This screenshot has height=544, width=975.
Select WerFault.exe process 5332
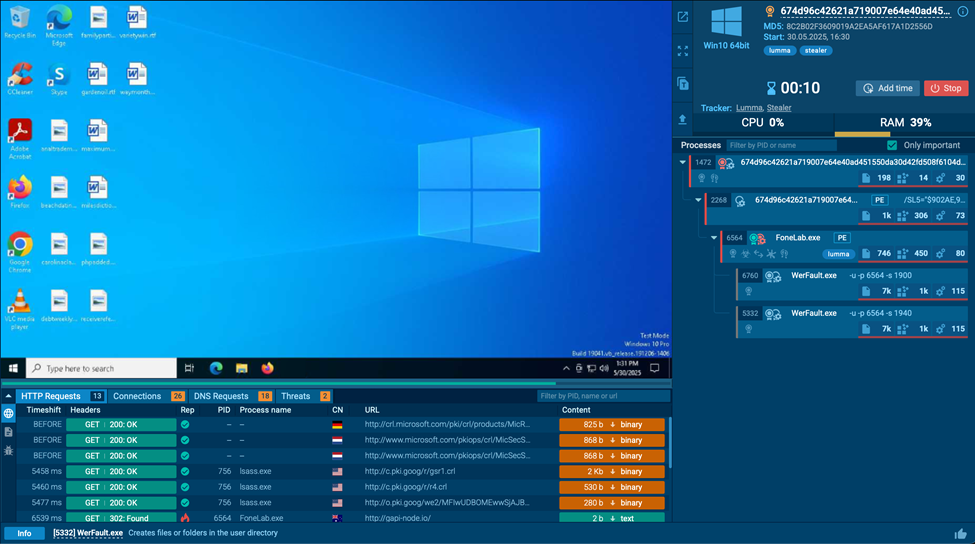(x=853, y=321)
